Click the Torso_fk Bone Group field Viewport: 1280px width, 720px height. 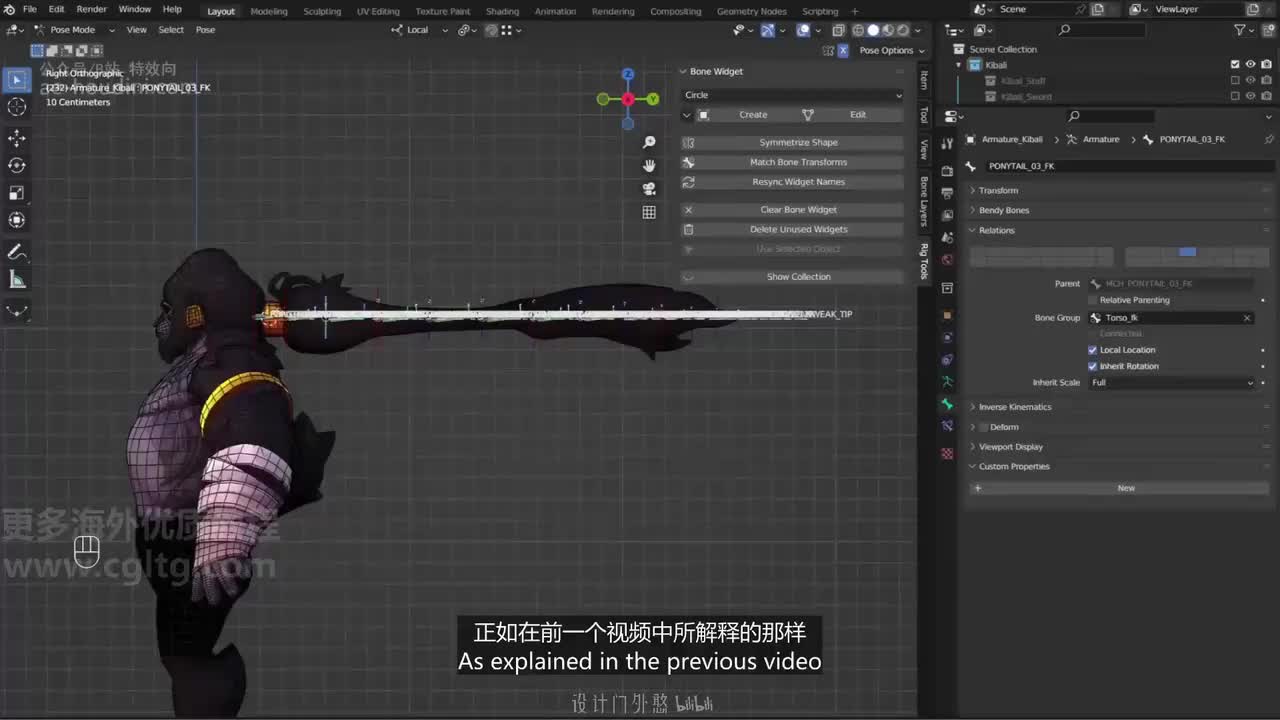point(1171,318)
